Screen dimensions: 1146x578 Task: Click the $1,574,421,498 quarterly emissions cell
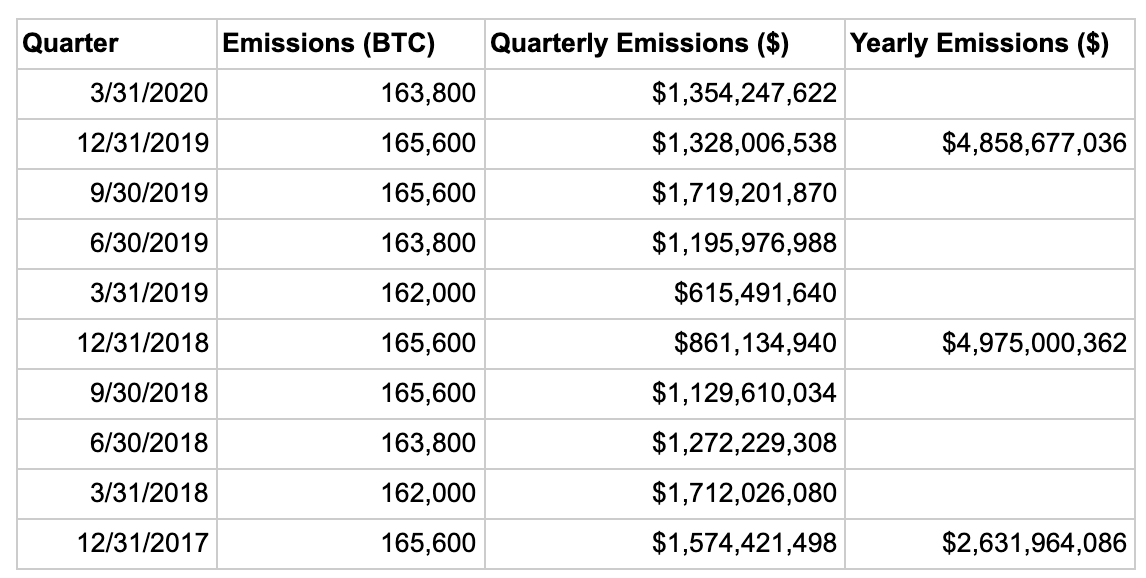(x=743, y=543)
